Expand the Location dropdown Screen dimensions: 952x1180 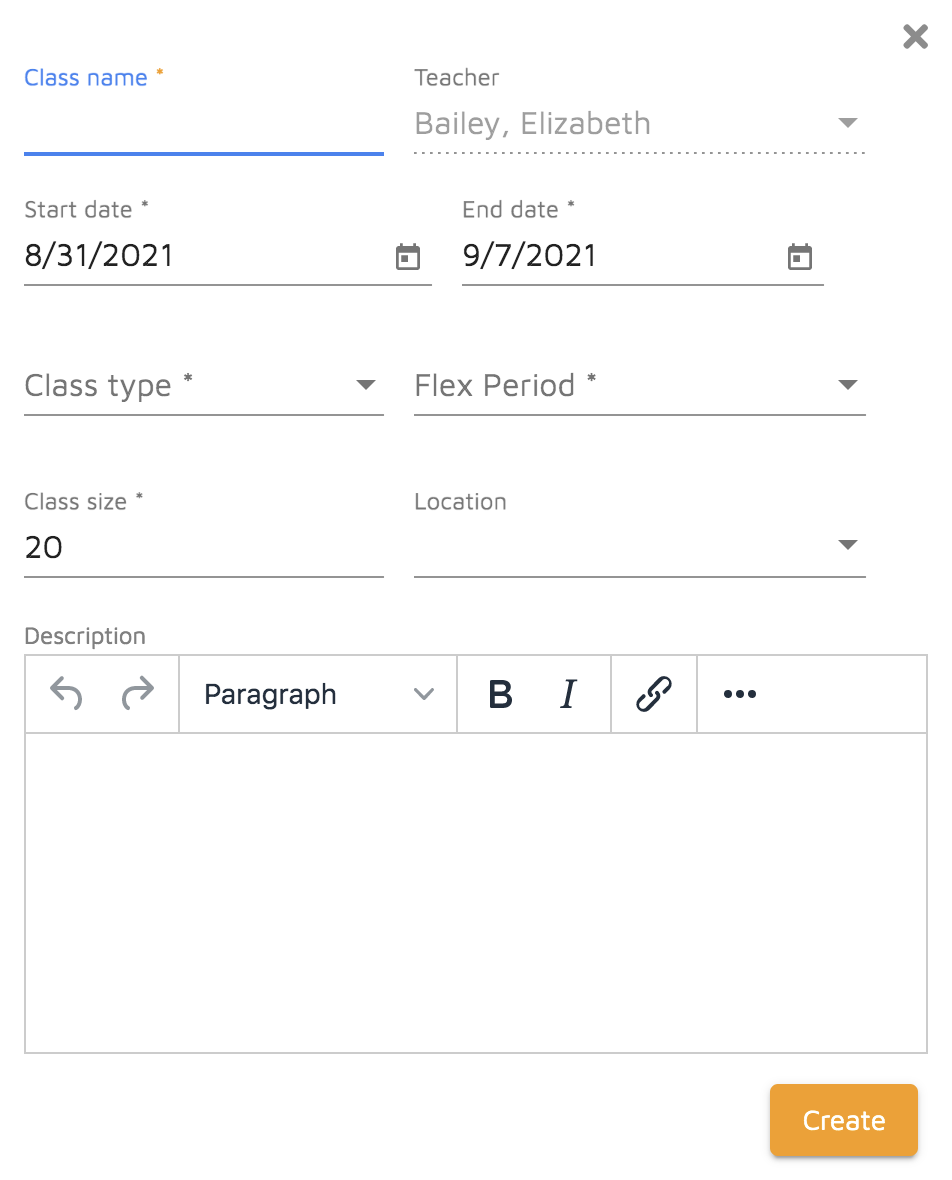point(847,545)
